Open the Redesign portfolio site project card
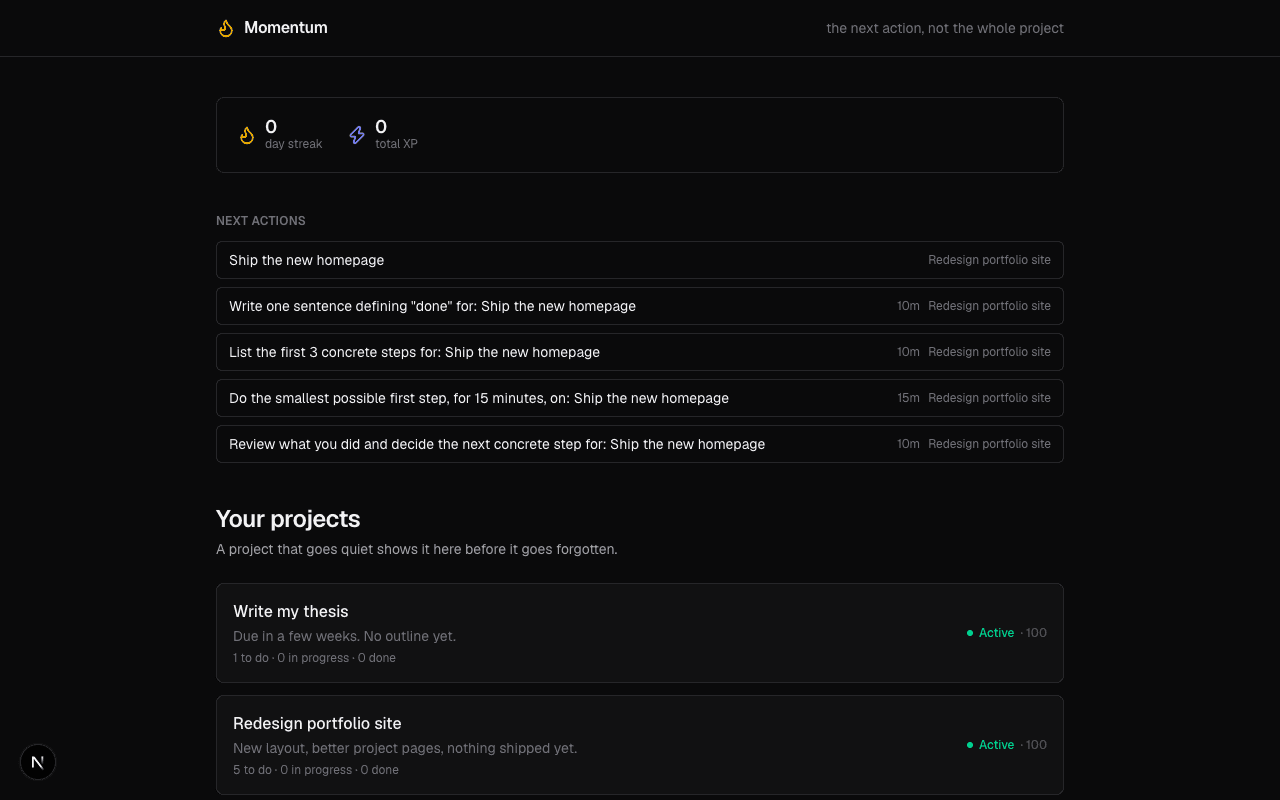Image resolution: width=1280 pixels, height=800 pixels. click(x=640, y=745)
